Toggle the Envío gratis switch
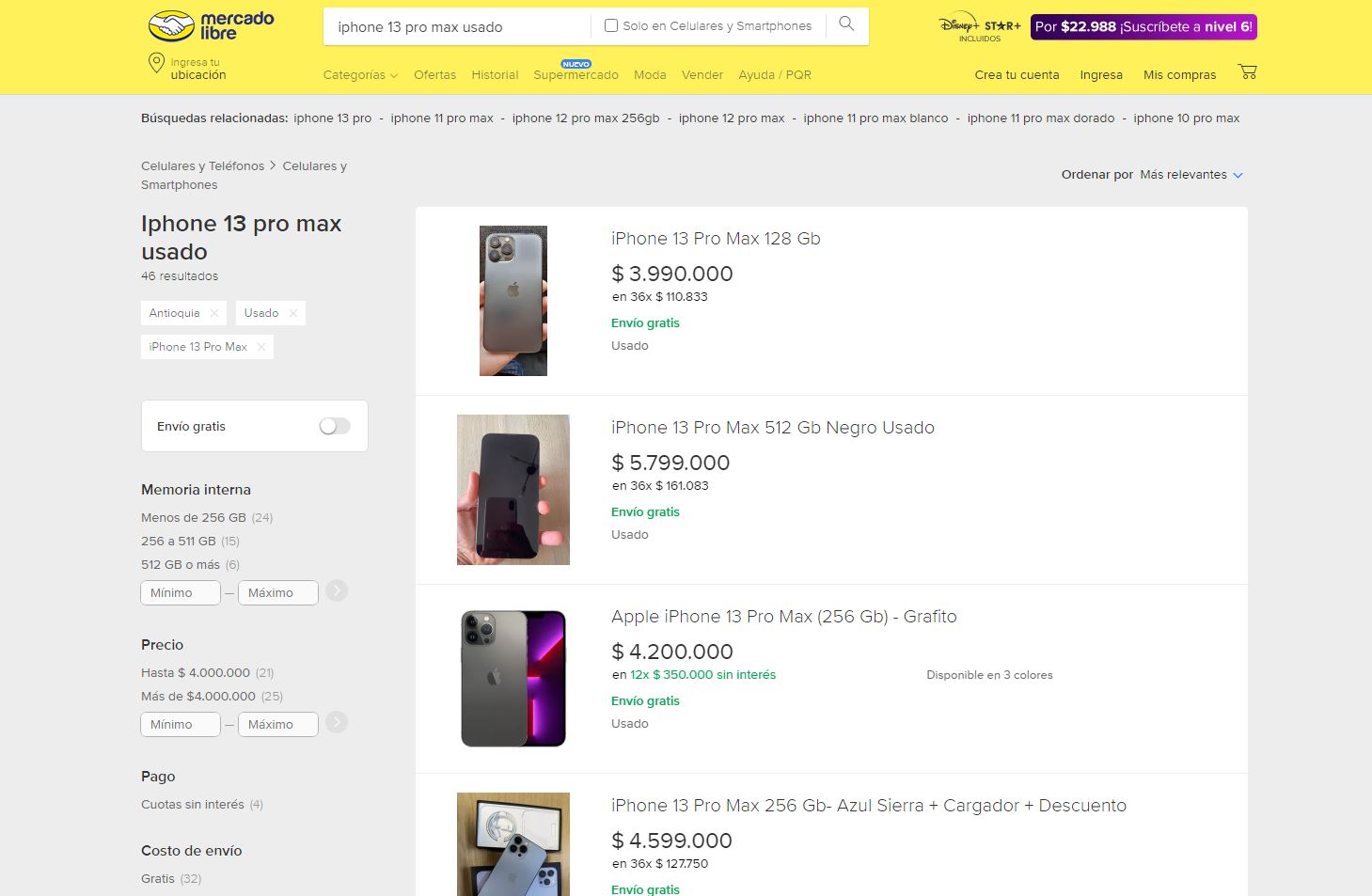This screenshot has width=1372, height=896. (335, 426)
